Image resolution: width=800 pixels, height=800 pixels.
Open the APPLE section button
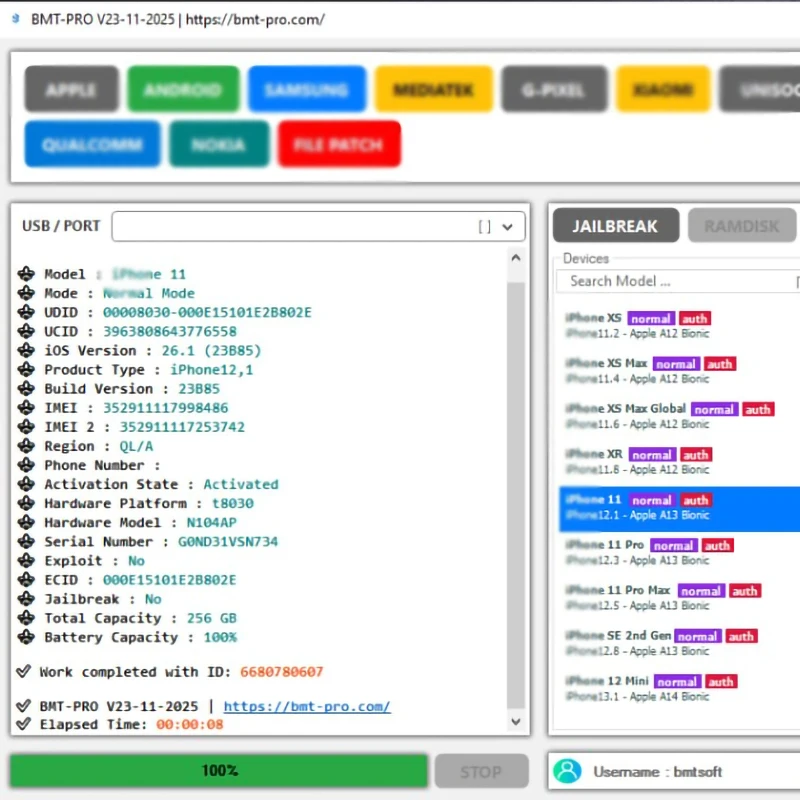click(x=71, y=89)
